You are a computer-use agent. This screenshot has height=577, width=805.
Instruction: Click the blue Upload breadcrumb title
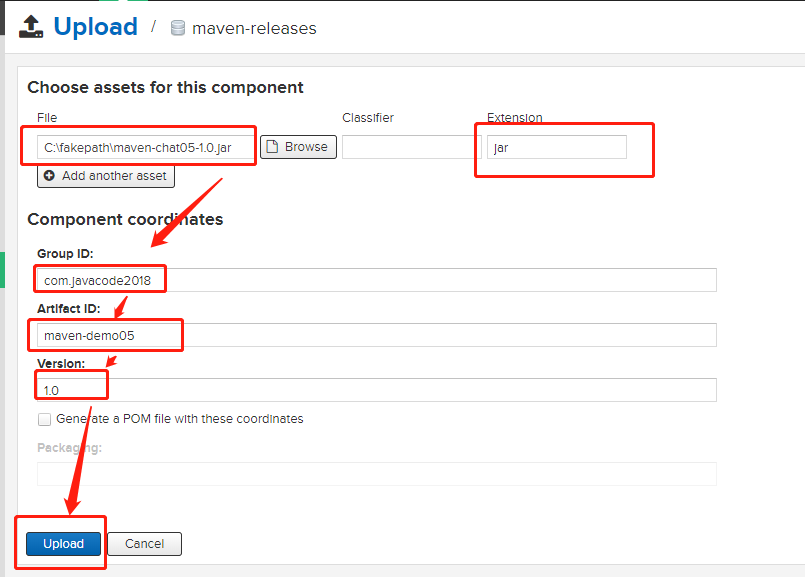click(95, 27)
